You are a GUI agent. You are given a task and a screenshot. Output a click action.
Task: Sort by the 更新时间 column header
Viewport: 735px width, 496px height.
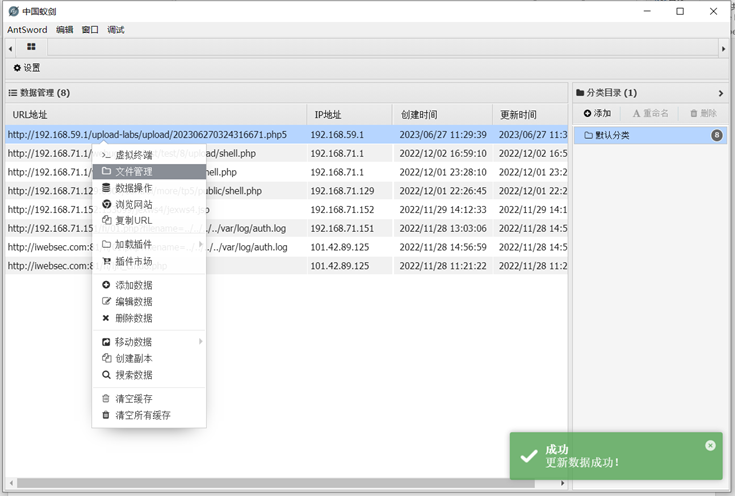tap(530, 114)
